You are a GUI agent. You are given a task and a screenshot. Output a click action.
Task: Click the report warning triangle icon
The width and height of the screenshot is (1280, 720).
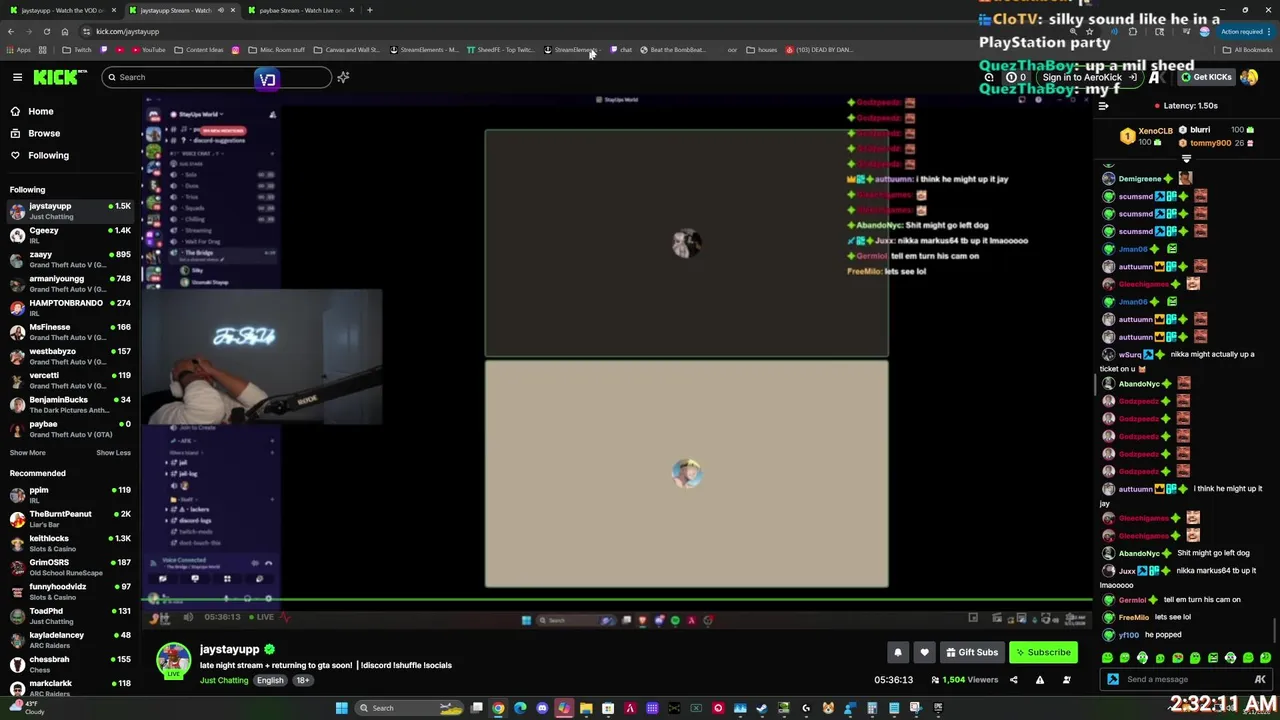click(x=1040, y=680)
